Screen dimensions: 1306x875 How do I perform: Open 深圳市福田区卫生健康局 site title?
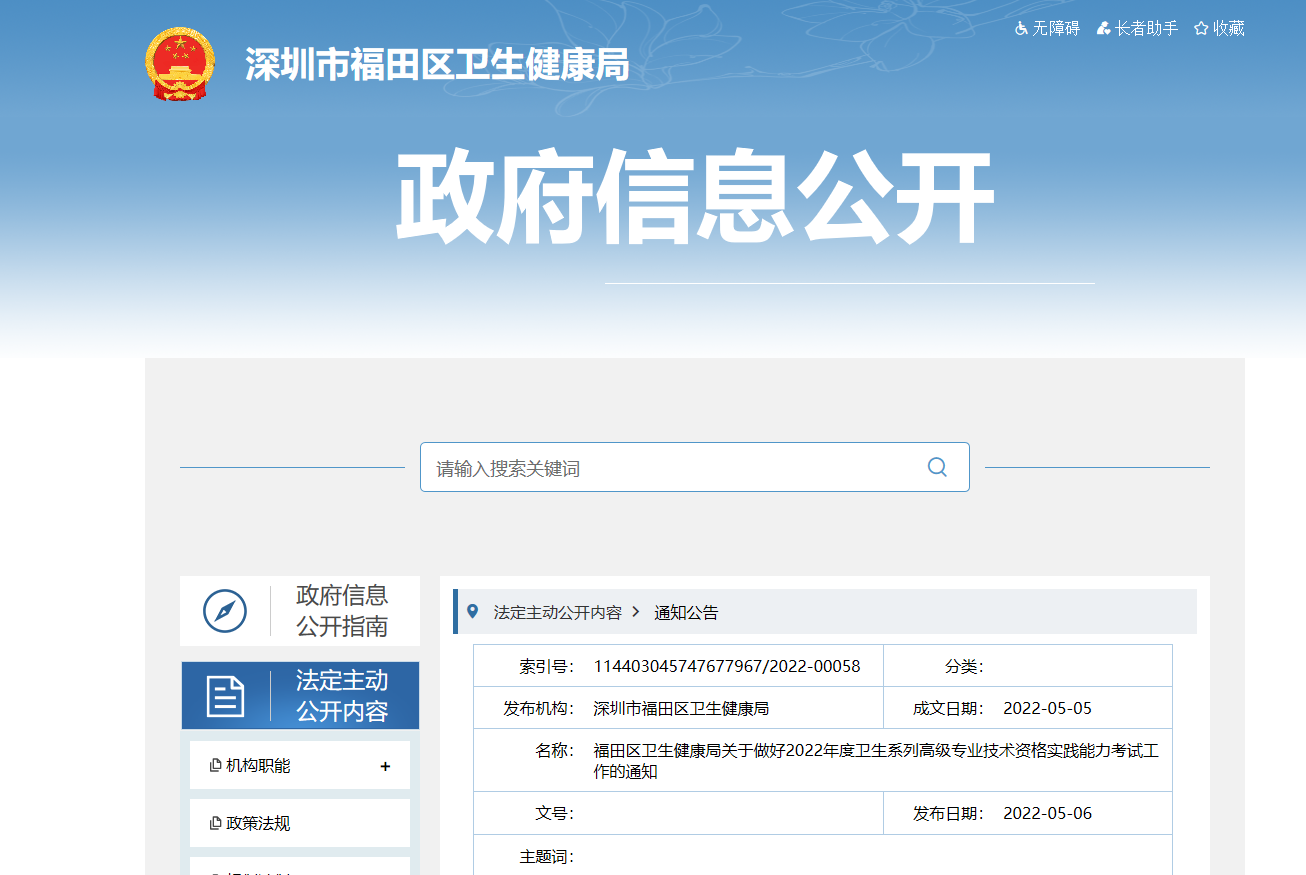pyautogui.click(x=437, y=65)
